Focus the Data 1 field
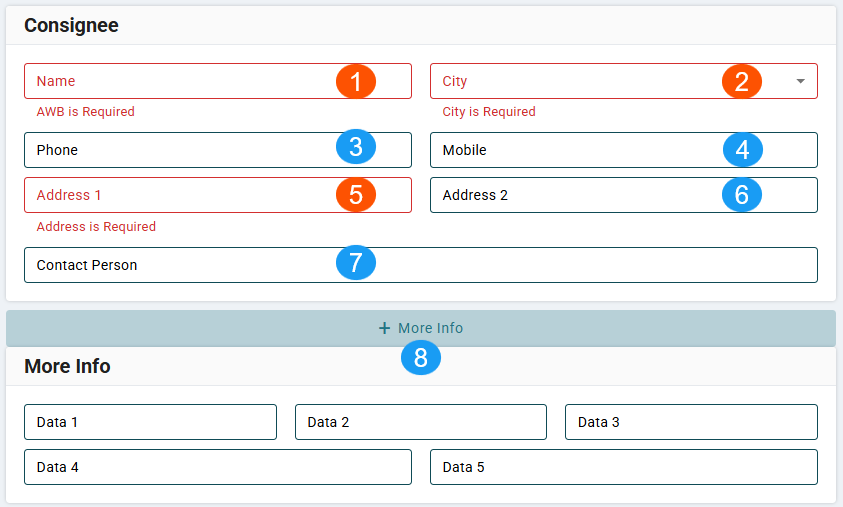 150,422
